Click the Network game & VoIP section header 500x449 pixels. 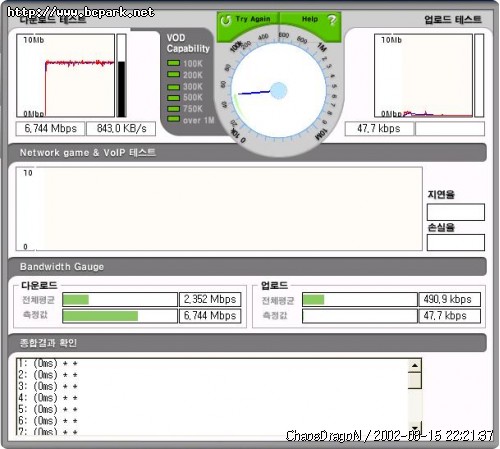tap(247, 153)
